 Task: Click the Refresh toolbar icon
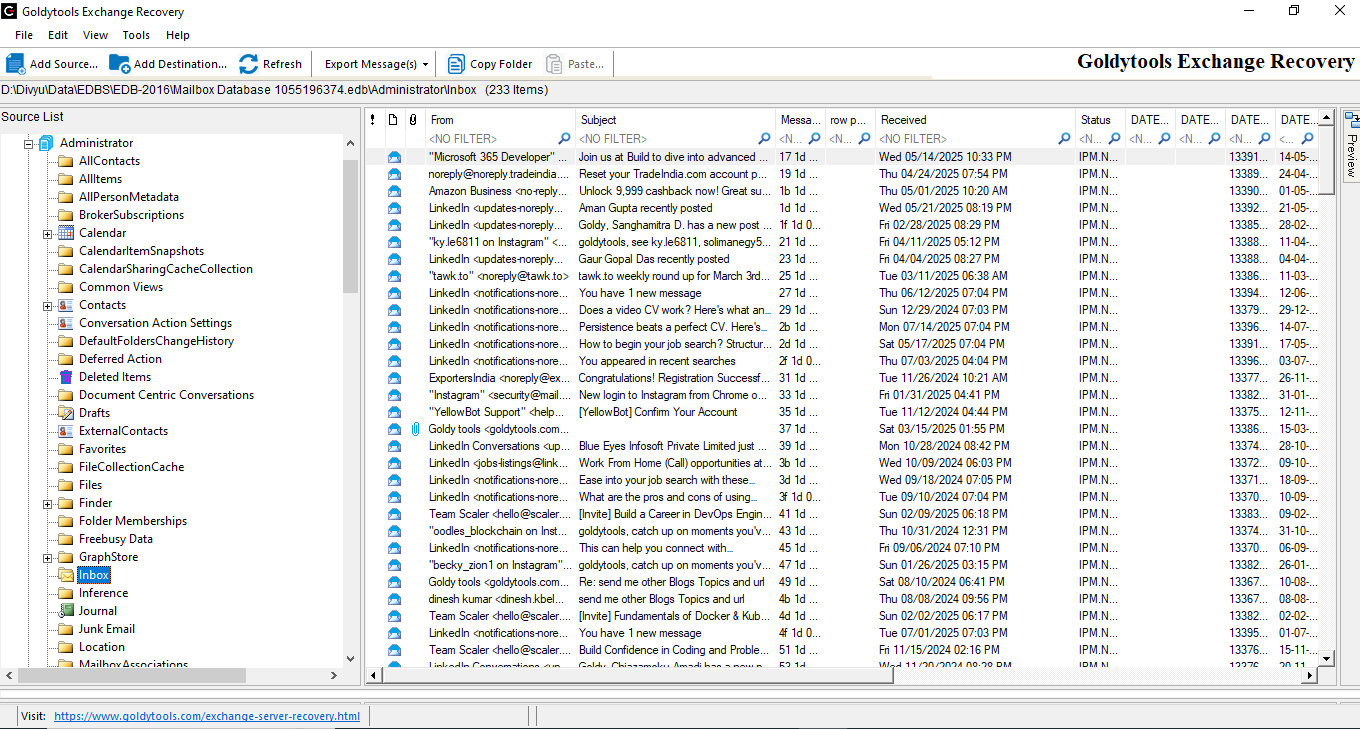(x=248, y=64)
